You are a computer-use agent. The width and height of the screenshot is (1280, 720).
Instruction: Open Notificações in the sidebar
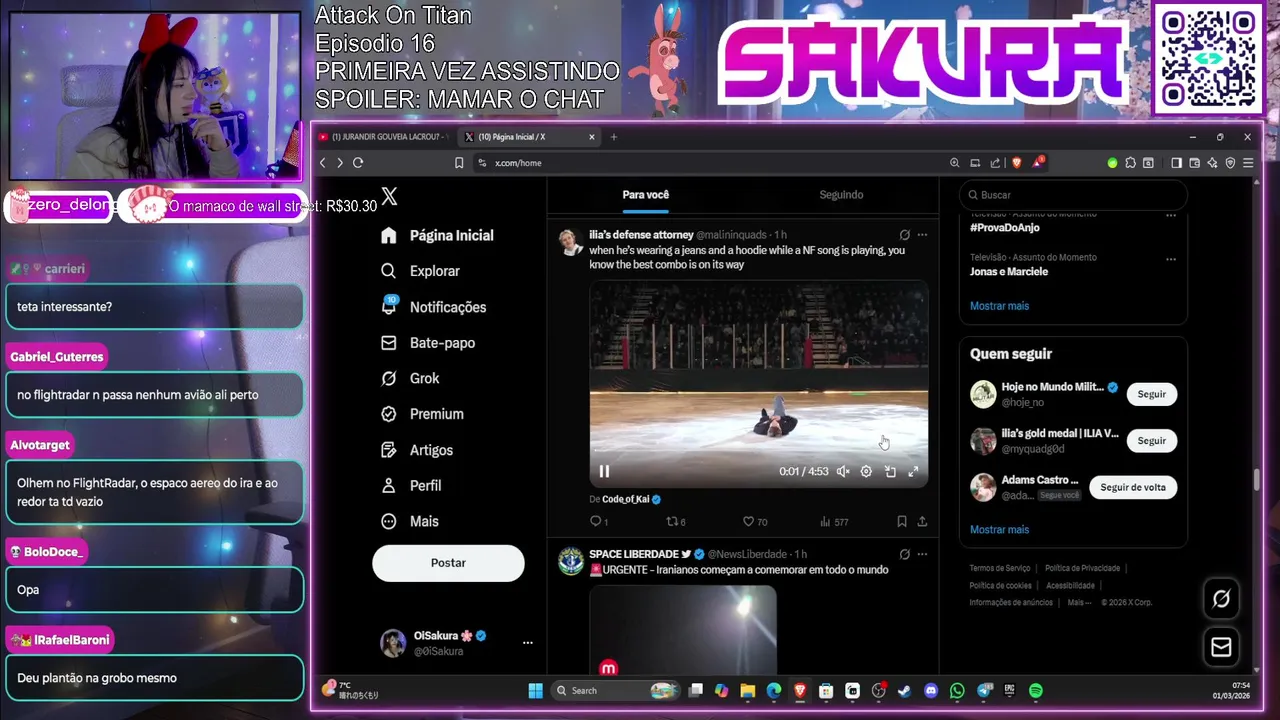point(433,307)
